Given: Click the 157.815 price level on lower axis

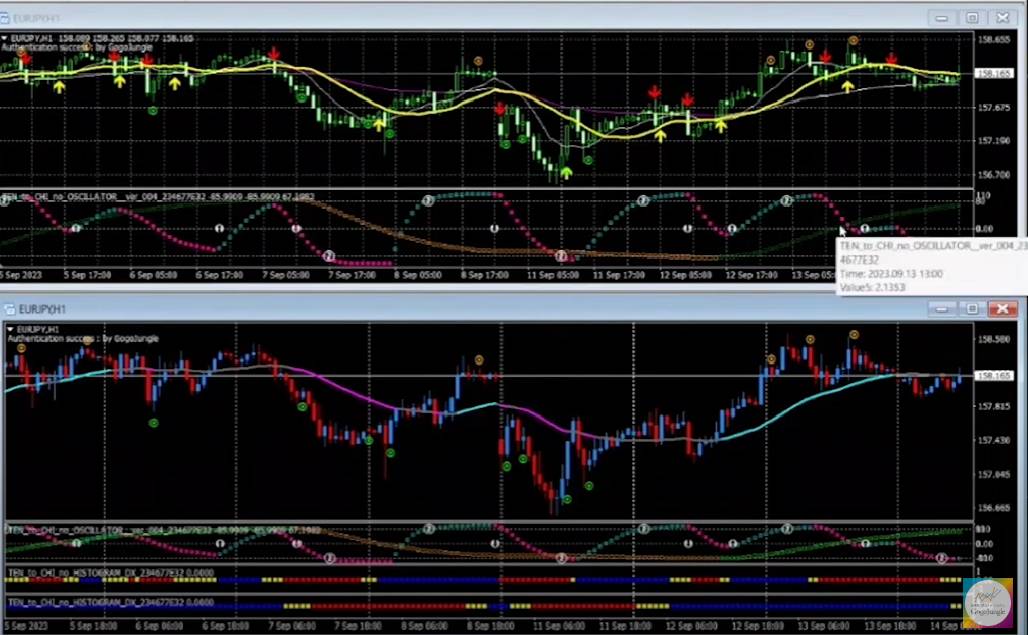Looking at the screenshot, I should pos(994,407).
